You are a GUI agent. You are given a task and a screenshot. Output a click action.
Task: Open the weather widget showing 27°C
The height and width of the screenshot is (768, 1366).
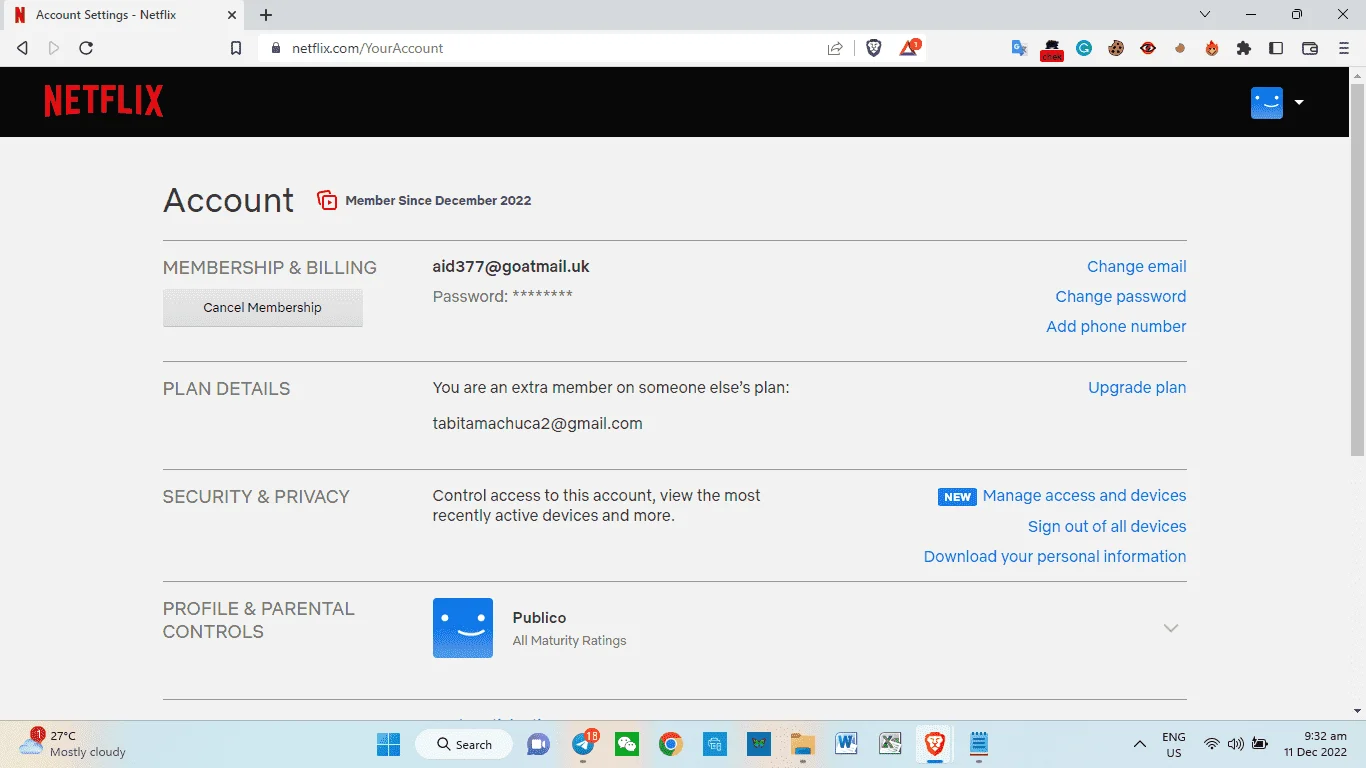(x=70, y=744)
